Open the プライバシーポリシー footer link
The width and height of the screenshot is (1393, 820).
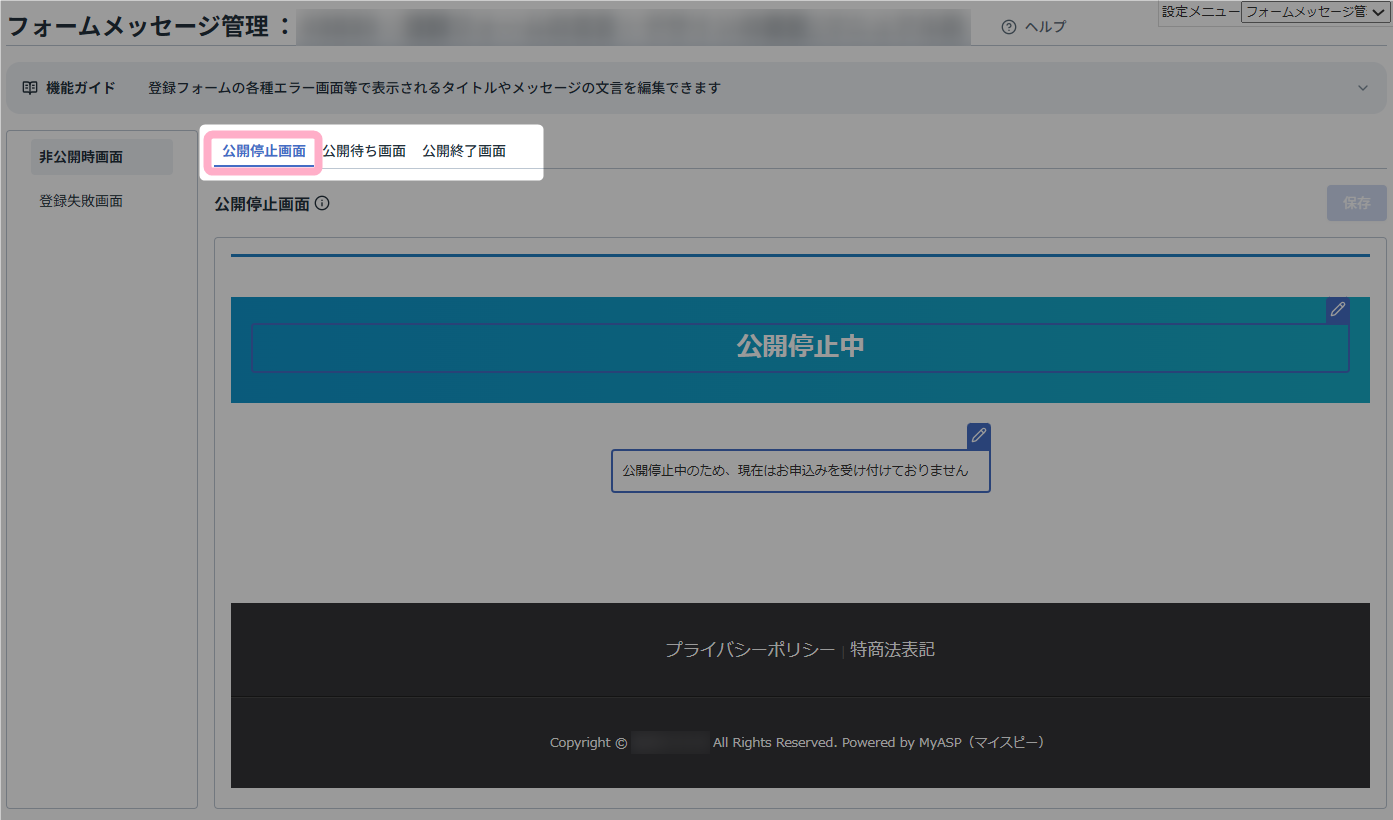pyautogui.click(x=750, y=650)
